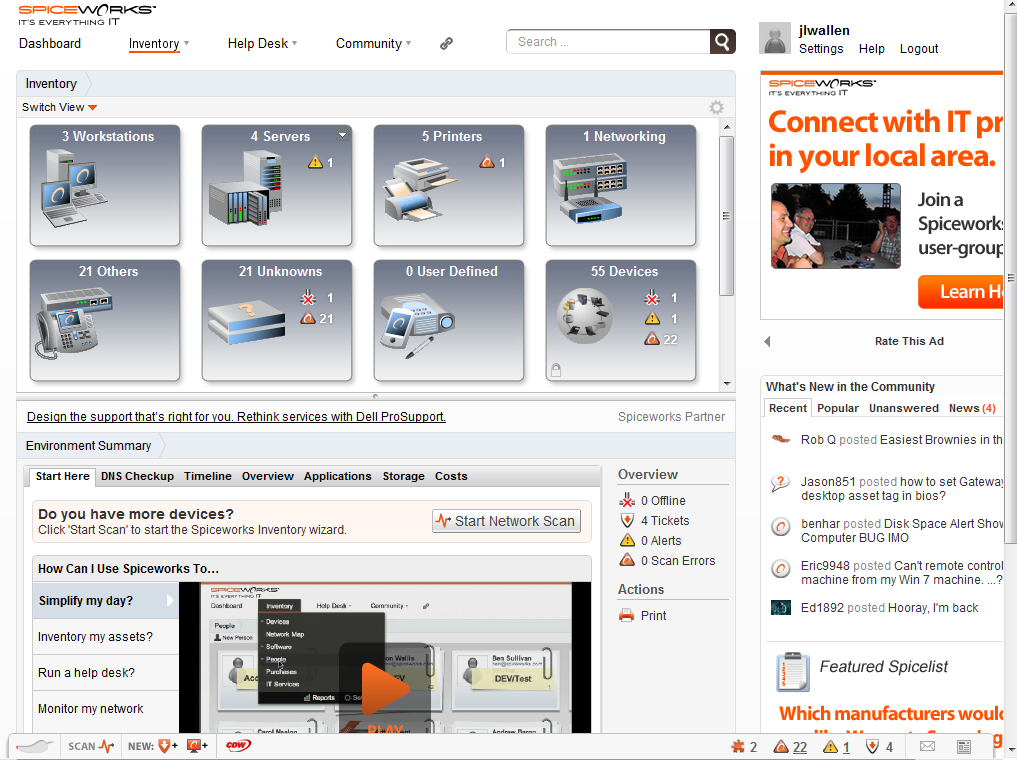Viewport: 1017px width, 760px height.
Task: Click the search magnifier button
Action: (x=723, y=42)
